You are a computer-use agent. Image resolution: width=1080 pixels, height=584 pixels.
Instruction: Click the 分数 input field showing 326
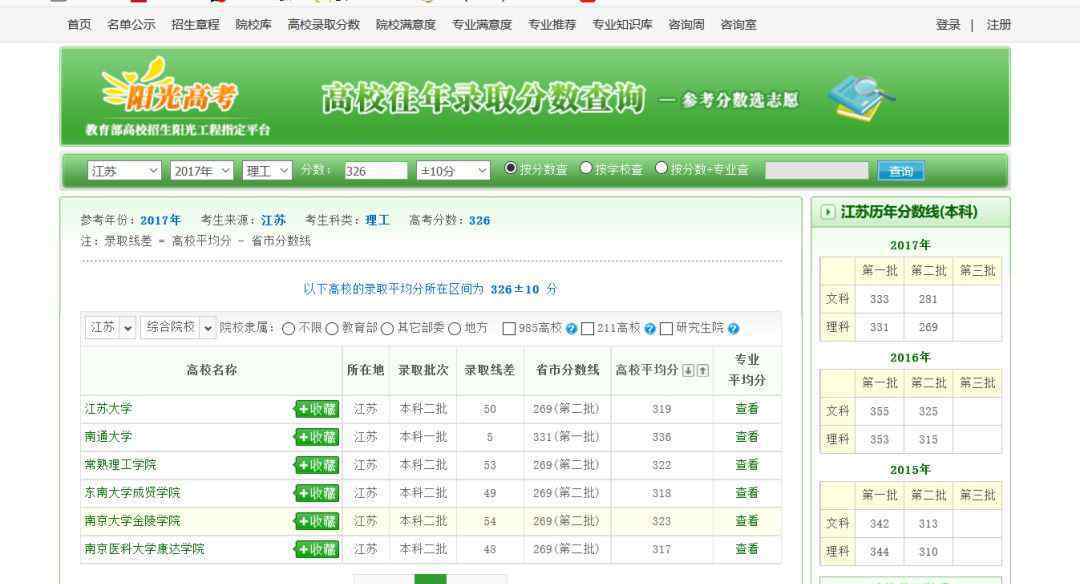376,171
